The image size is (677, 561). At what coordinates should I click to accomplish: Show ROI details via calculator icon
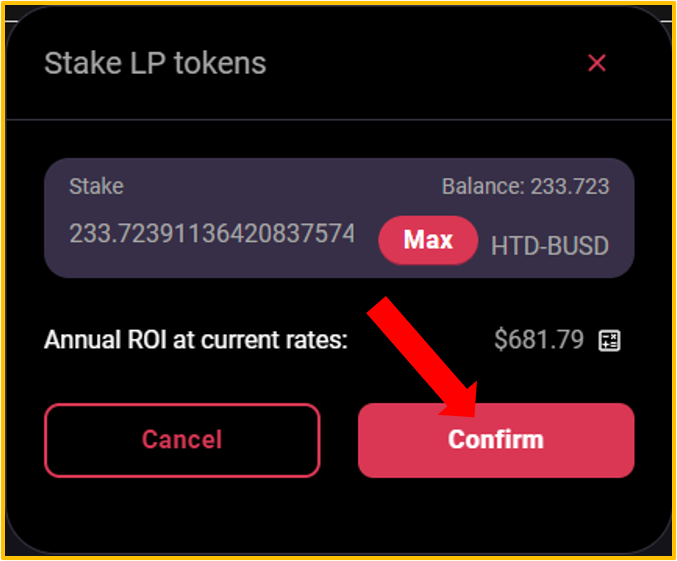pos(609,340)
